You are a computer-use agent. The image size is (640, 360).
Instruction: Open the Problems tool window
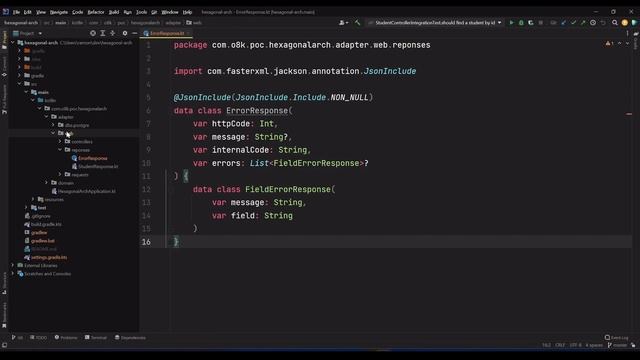66,338
